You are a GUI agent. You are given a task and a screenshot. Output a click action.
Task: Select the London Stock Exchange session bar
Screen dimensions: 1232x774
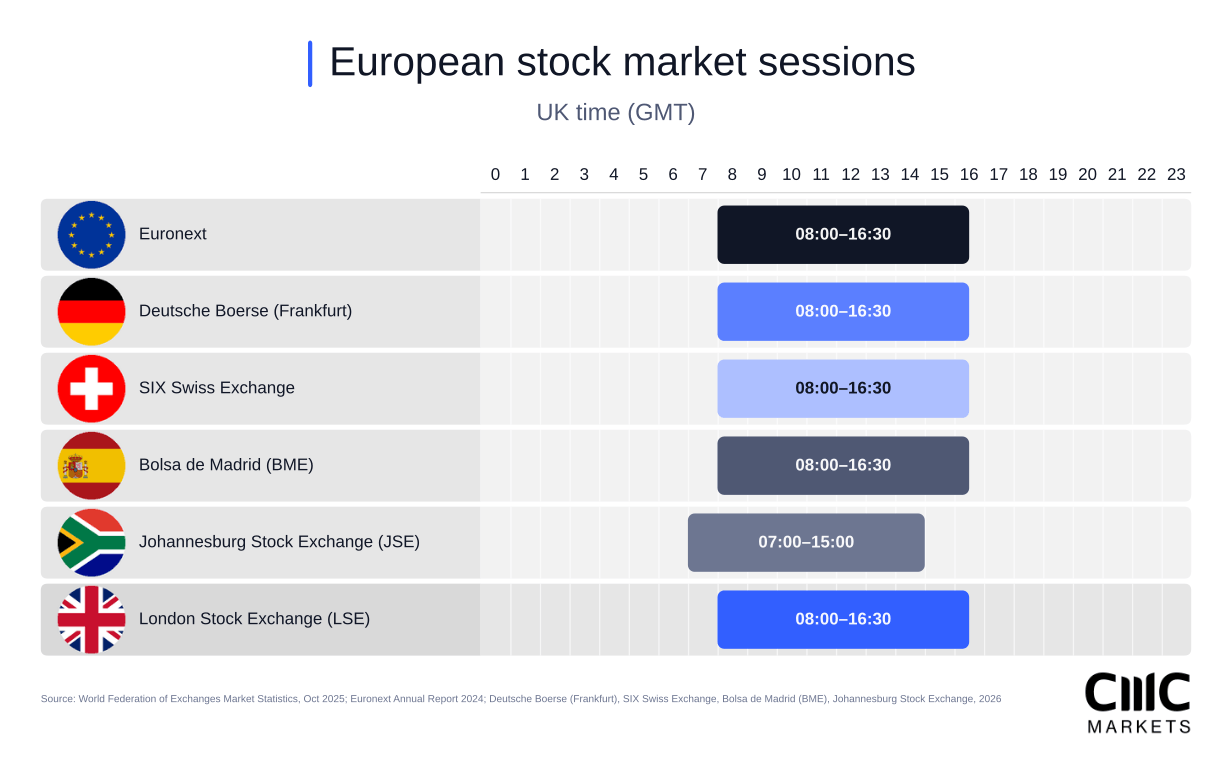843,619
